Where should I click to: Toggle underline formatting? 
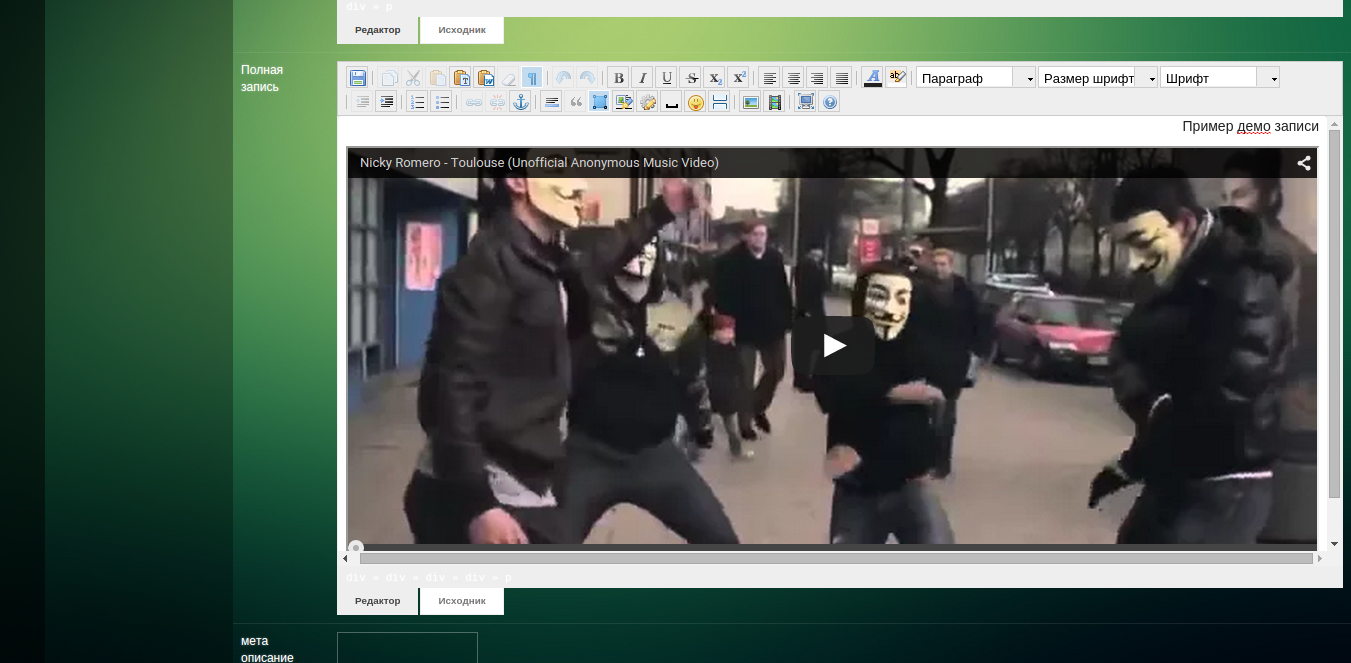click(x=667, y=78)
